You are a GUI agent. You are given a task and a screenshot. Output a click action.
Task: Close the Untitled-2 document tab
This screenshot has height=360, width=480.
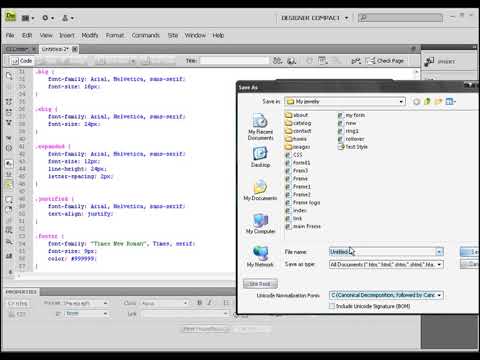click(75, 49)
